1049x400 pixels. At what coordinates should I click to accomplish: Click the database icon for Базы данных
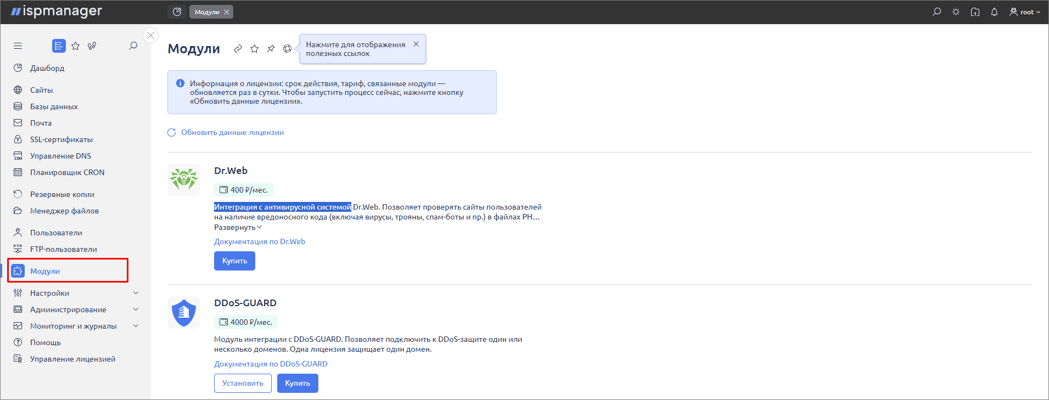(18, 106)
